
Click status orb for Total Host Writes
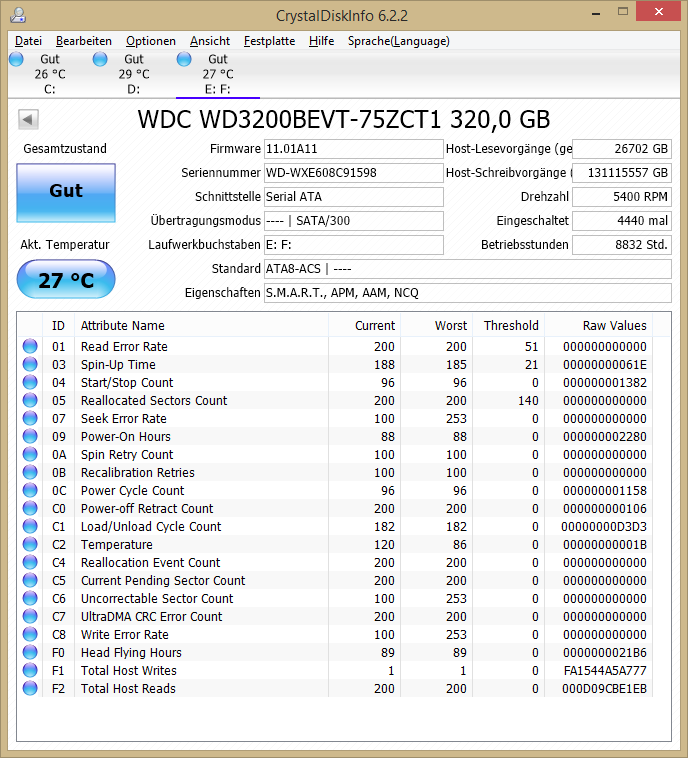(x=30, y=670)
